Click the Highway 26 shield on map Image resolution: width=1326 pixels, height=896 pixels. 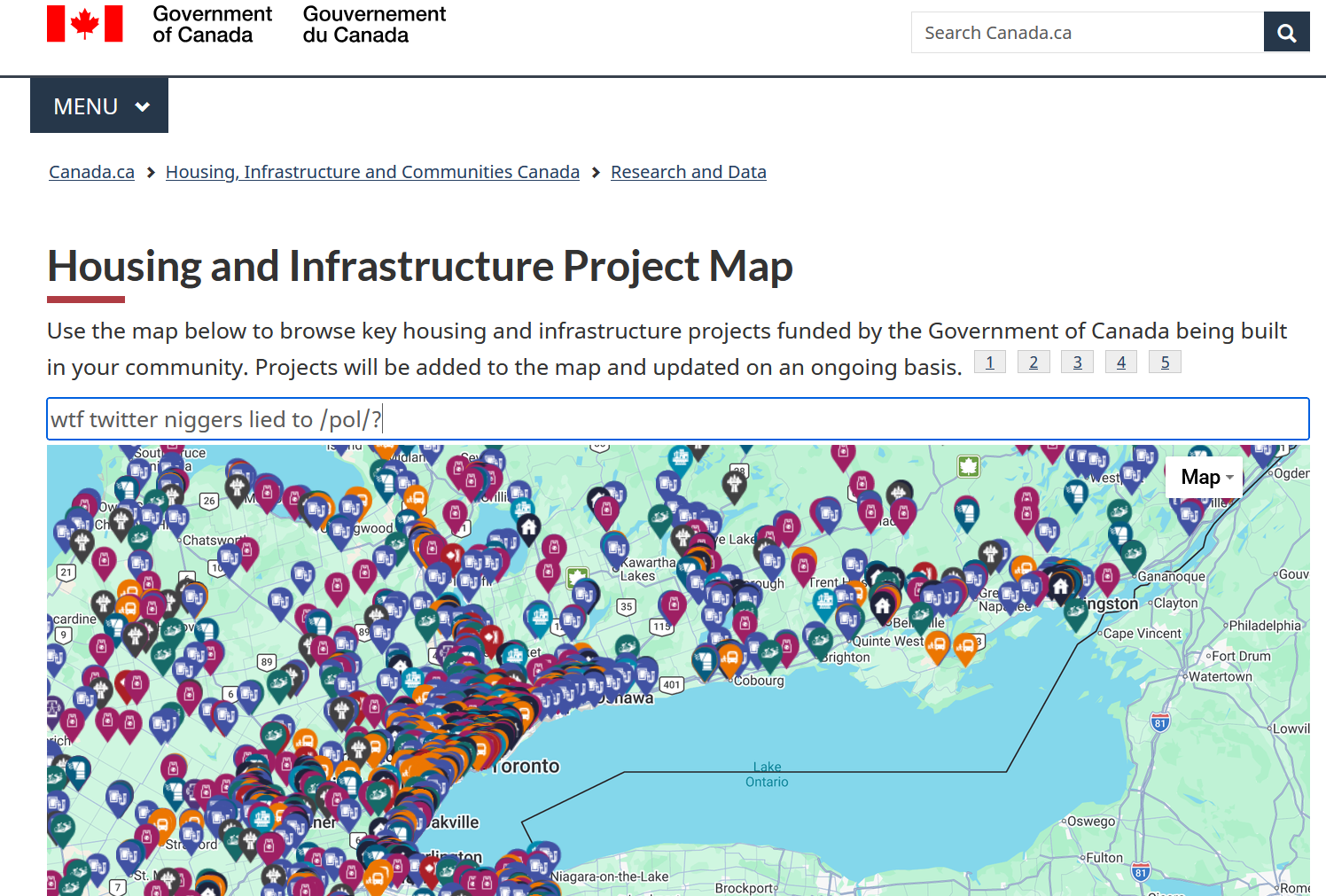[209, 501]
